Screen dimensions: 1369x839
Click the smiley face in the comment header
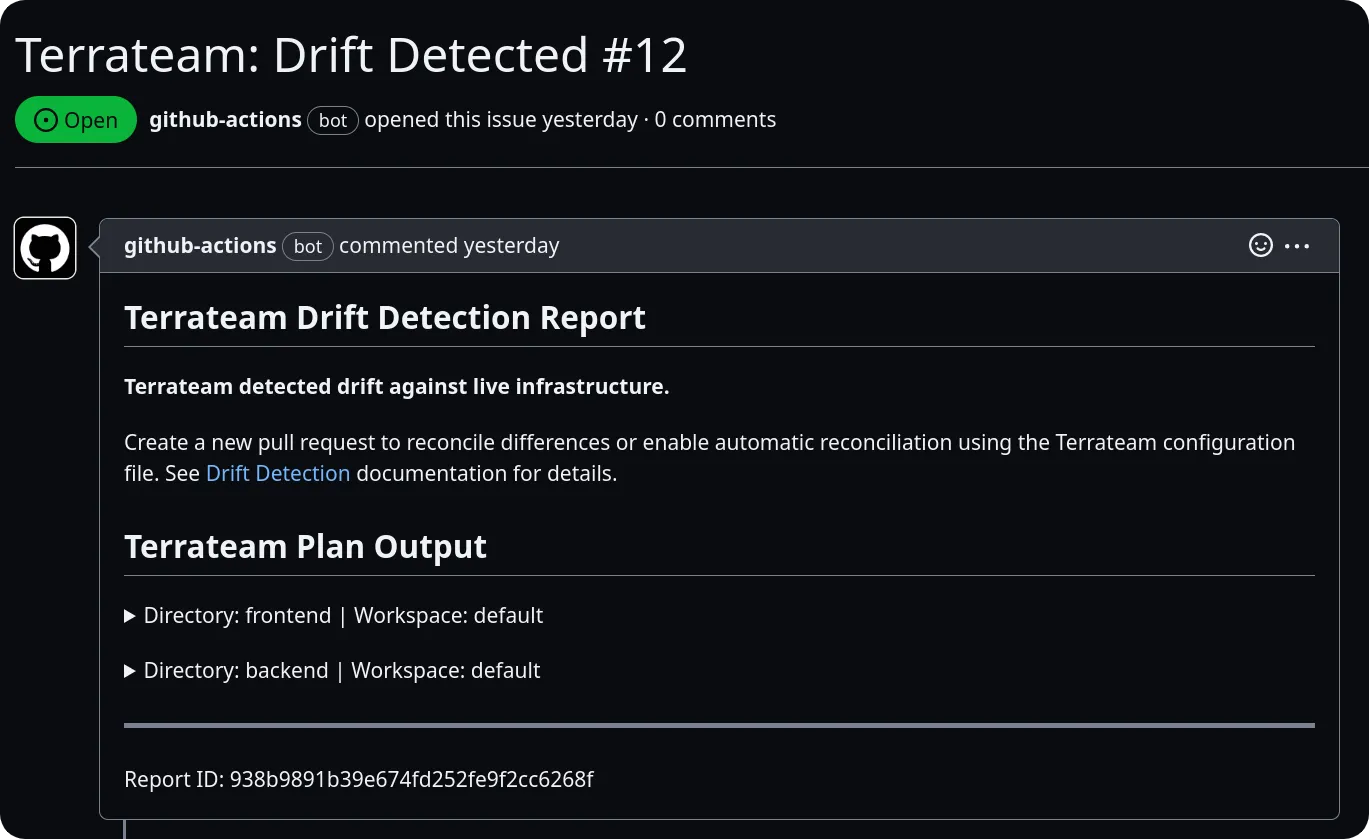1261,245
